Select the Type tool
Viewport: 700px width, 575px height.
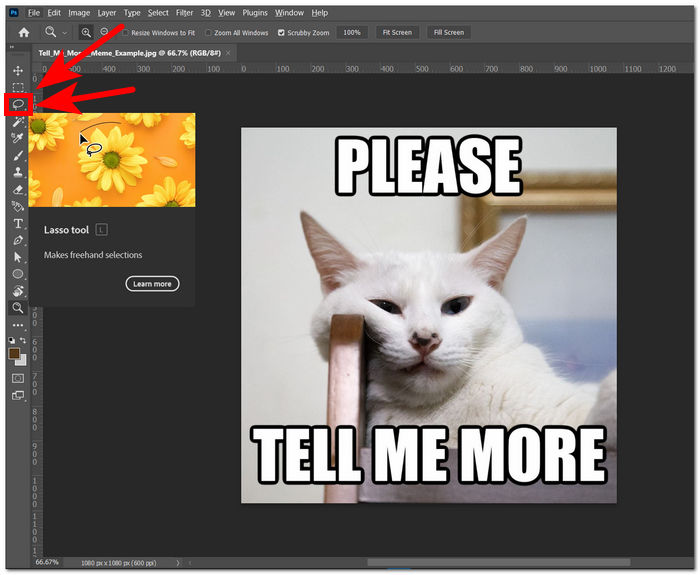(18, 223)
